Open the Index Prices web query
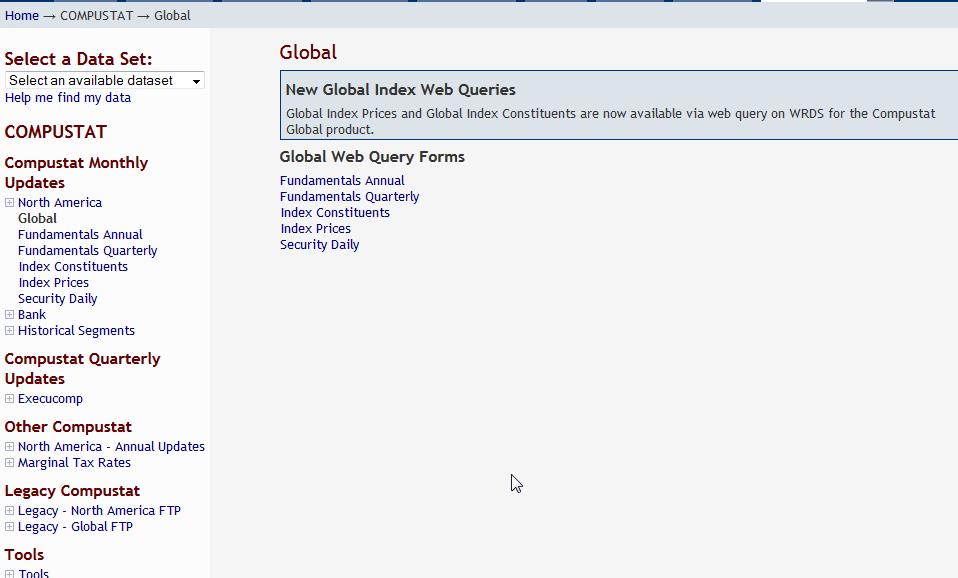 pyautogui.click(x=315, y=228)
